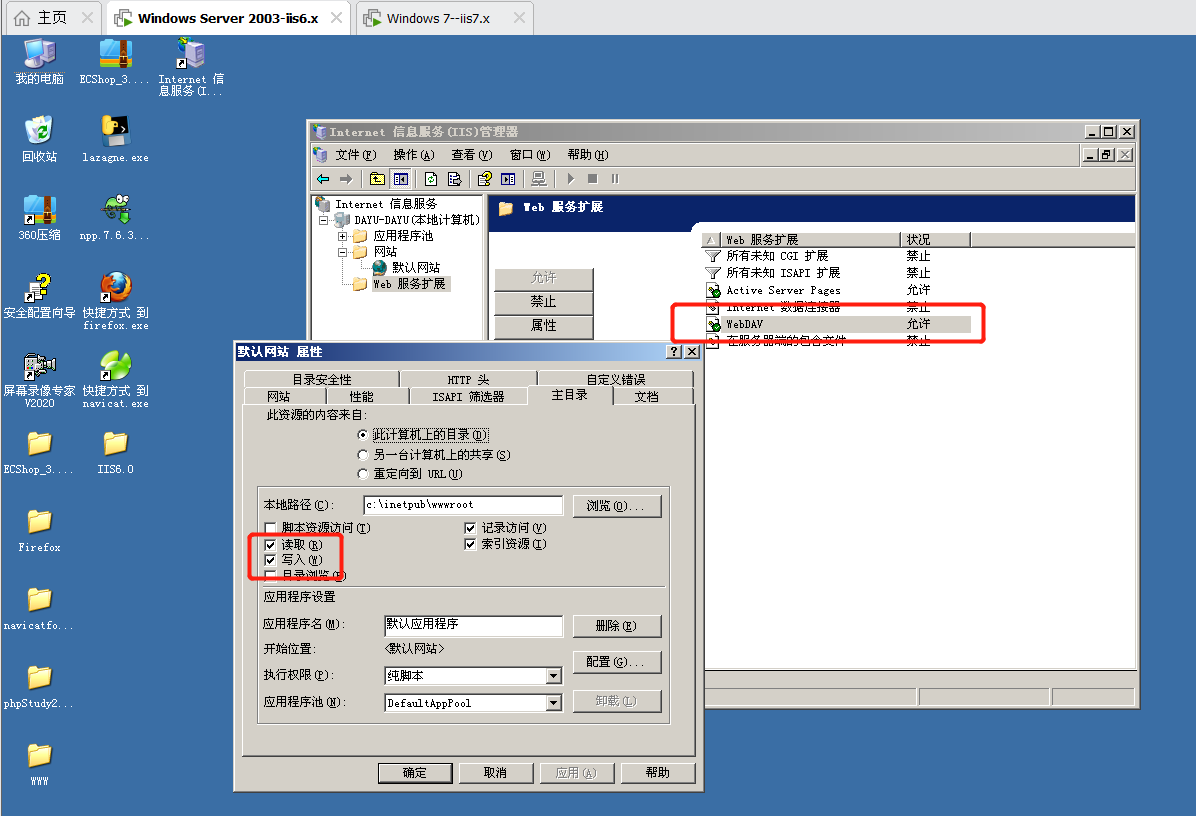Select the 屏幕录像专家 V2020 desktop icon
The image size is (1196, 816).
[x=40, y=379]
